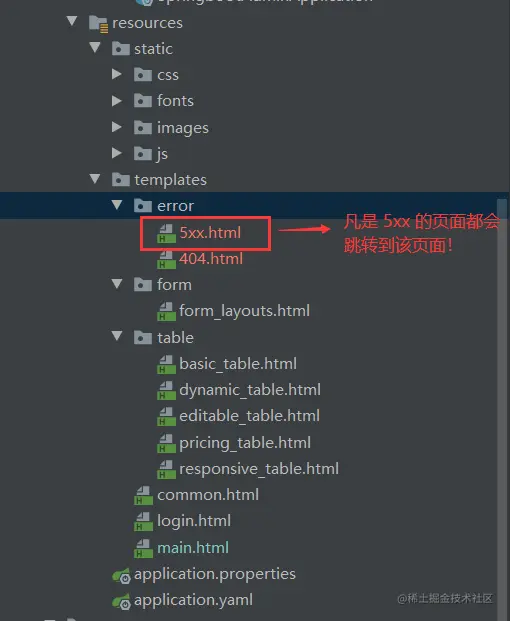Expand the fonts folder arrow
This screenshot has height=621, width=510.
point(116,101)
